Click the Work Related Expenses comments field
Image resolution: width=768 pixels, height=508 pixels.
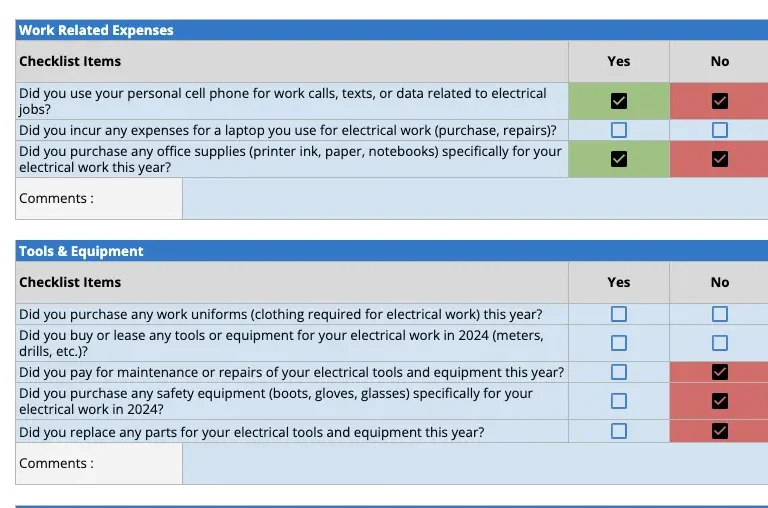(475, 199)
